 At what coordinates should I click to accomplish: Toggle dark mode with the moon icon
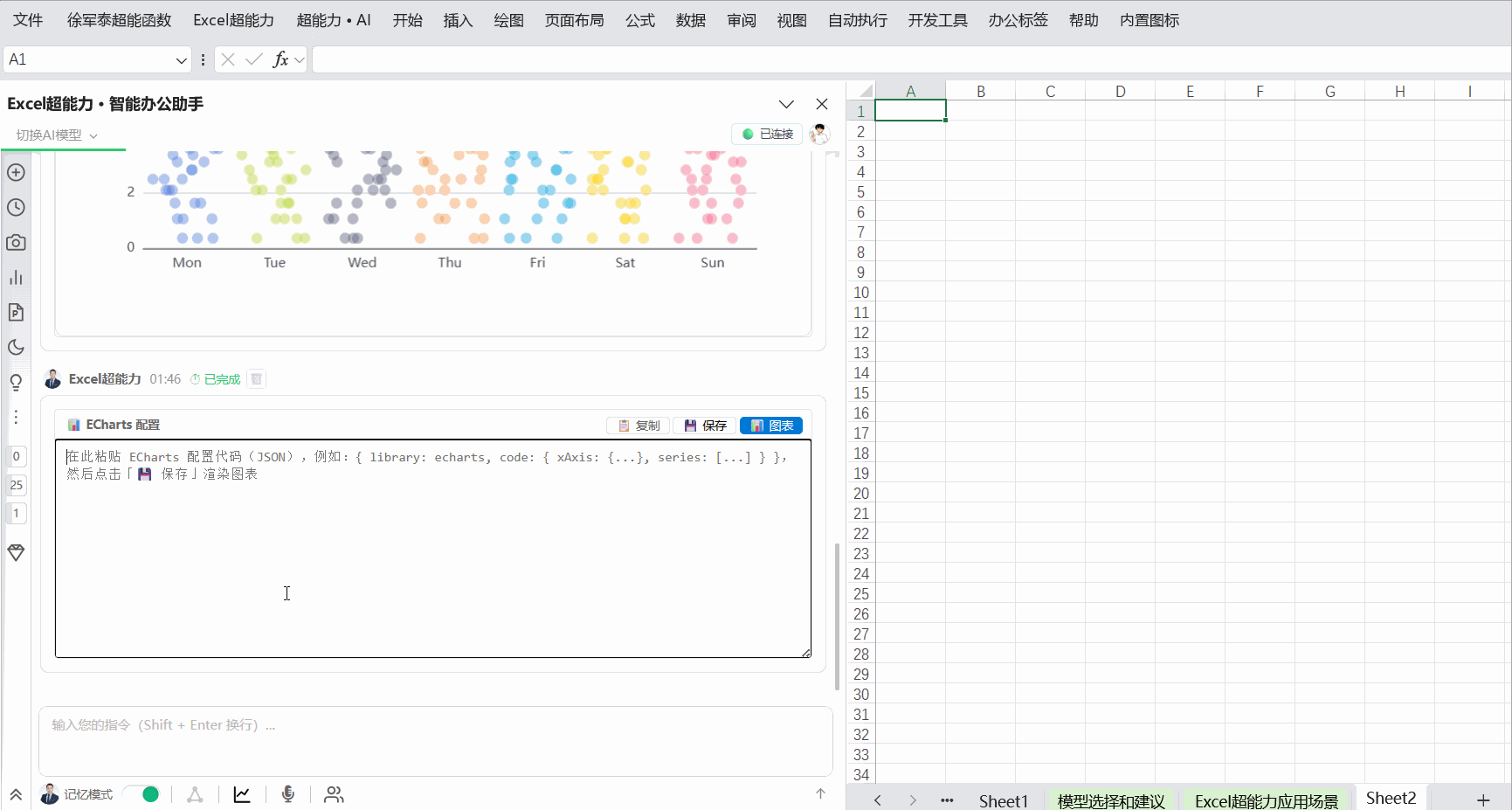point(16,347)
